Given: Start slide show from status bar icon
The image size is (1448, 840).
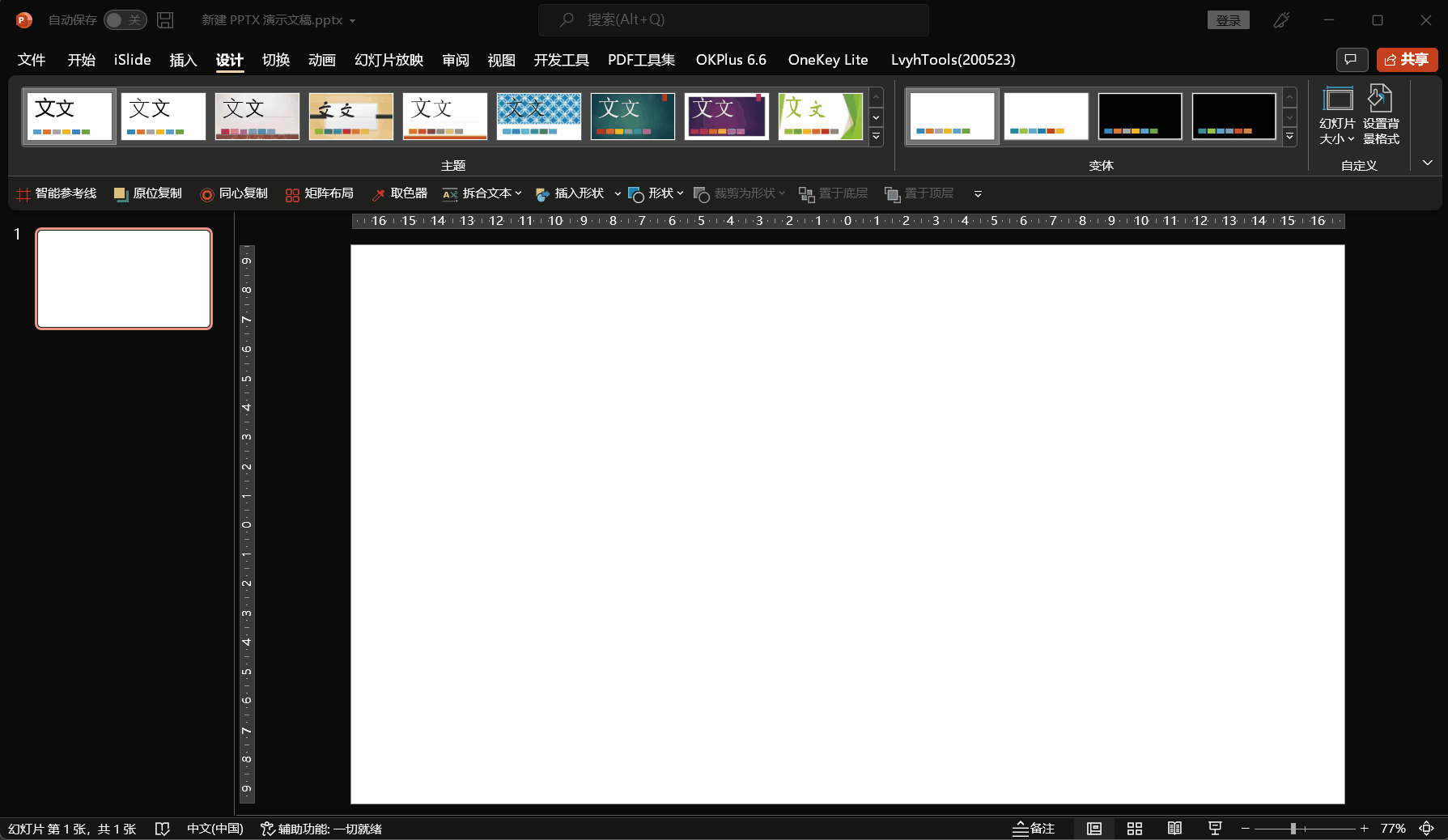Looking at the screenshot, I should click(1214, 829).
